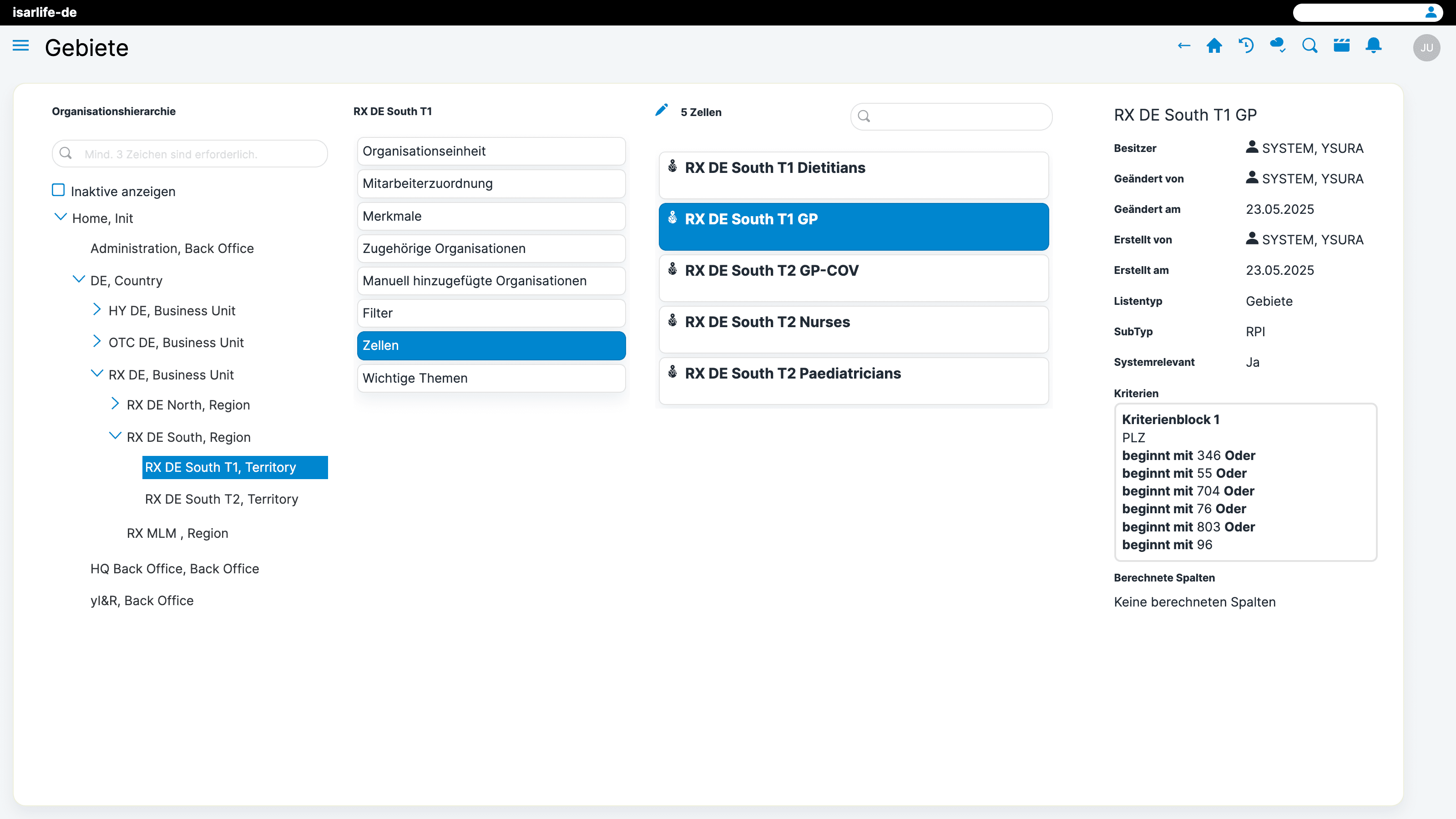This screenshot has height=819, width=1456.
Task: Select RX DE South T2 Nurses cell
Action: [854, 329]
